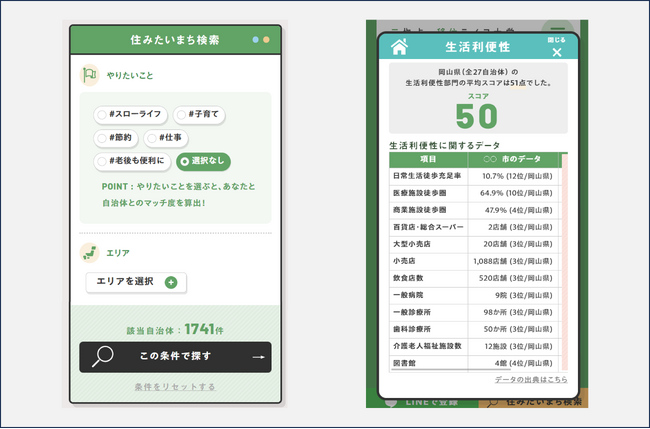The width and height of the screenshot is (650, 429).
Task: Click the 飲食店数 row label
Action: point(408,278)
